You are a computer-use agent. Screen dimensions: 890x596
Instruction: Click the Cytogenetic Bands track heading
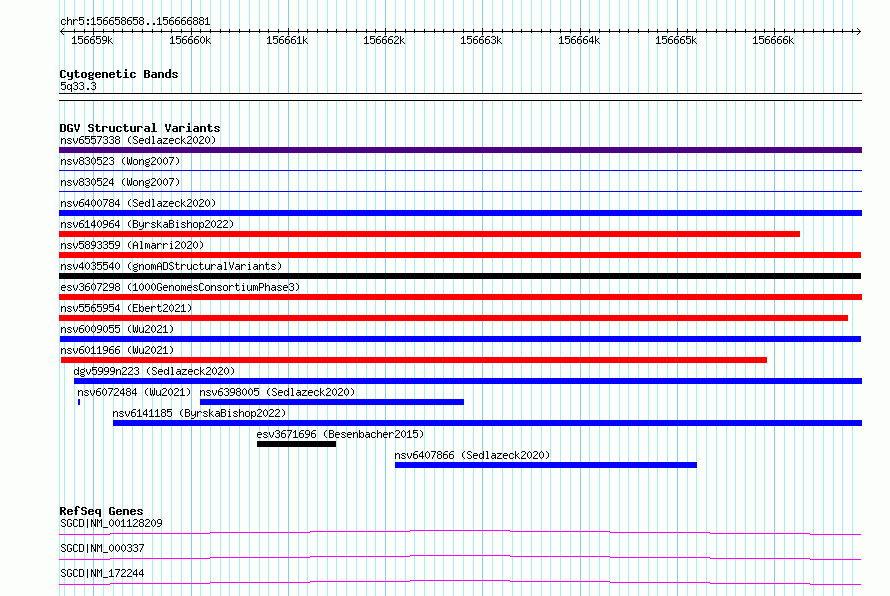coord(119,74)
